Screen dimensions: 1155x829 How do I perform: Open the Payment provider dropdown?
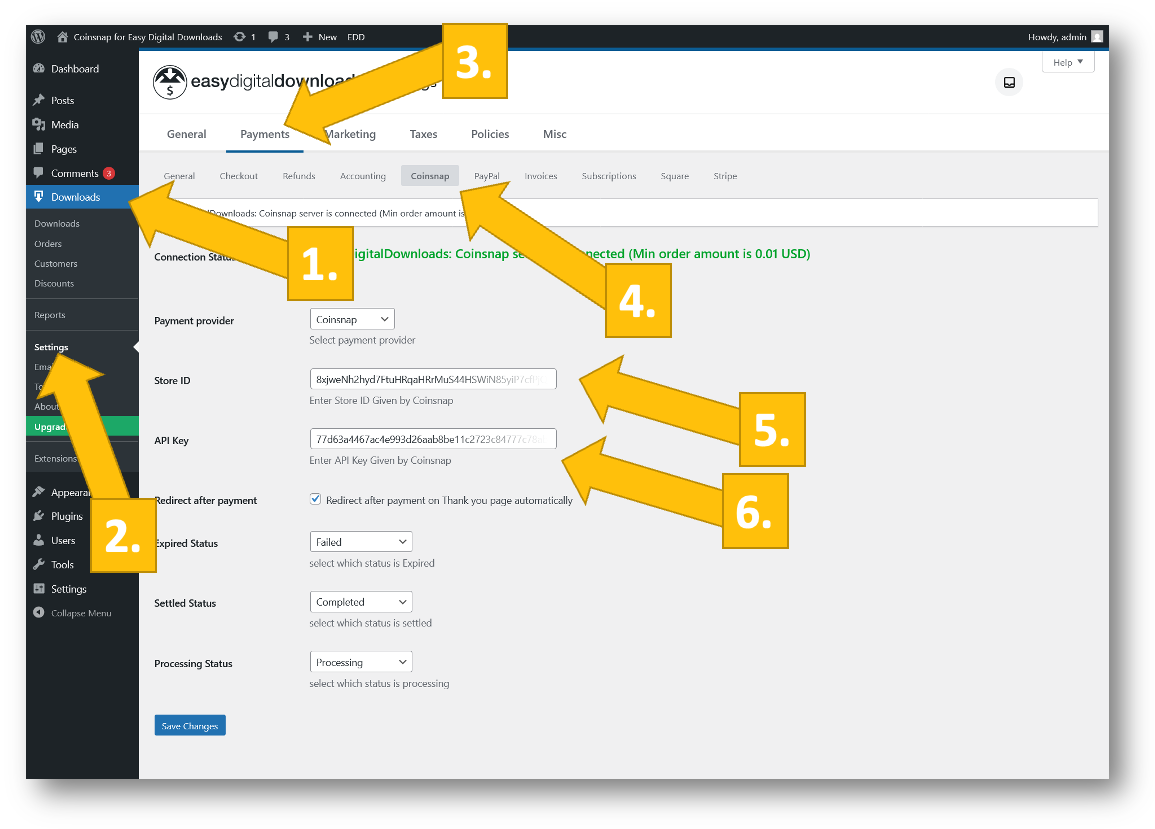click(x=352, y=319)
